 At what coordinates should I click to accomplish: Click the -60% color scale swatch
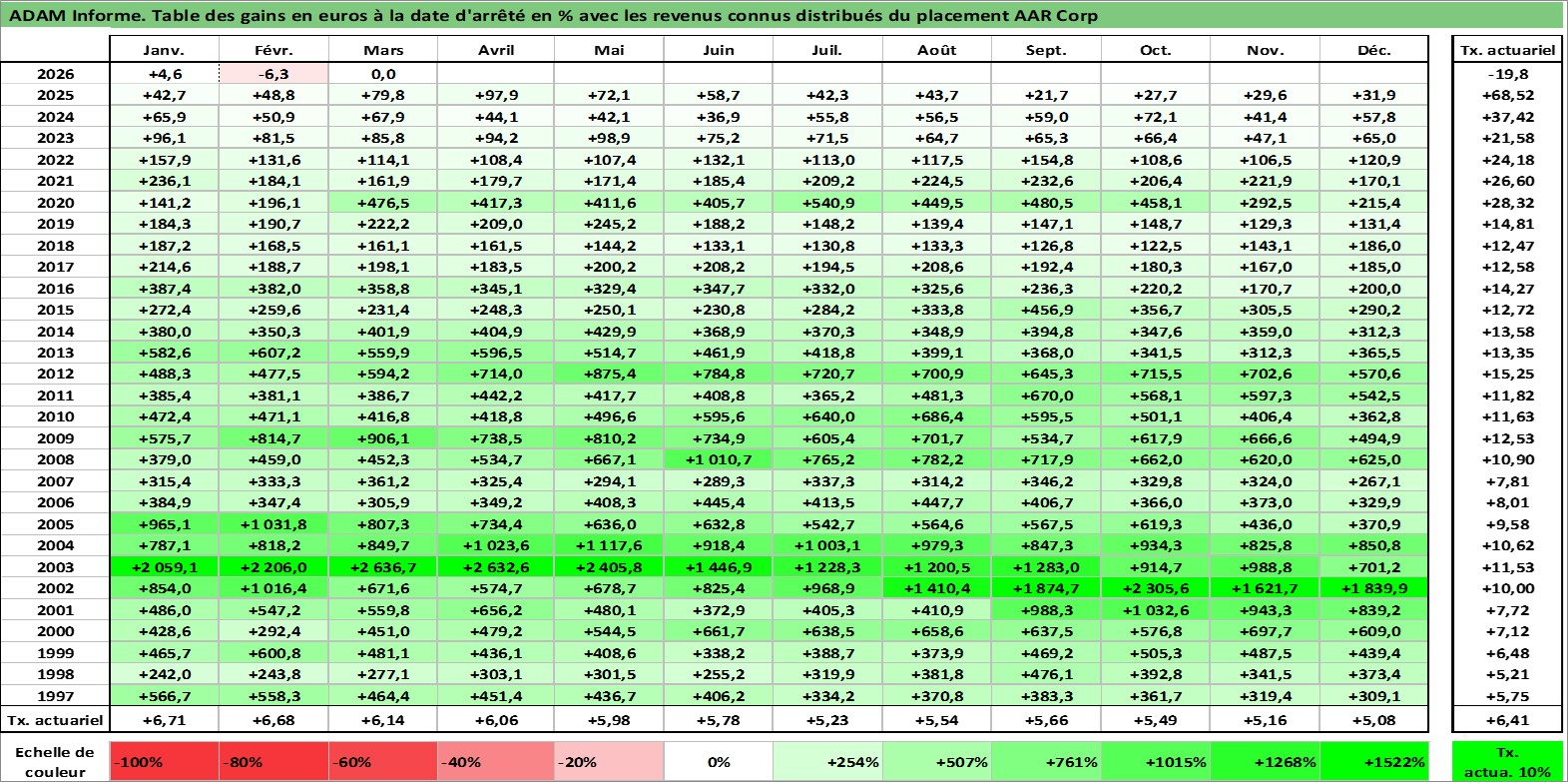383,761
